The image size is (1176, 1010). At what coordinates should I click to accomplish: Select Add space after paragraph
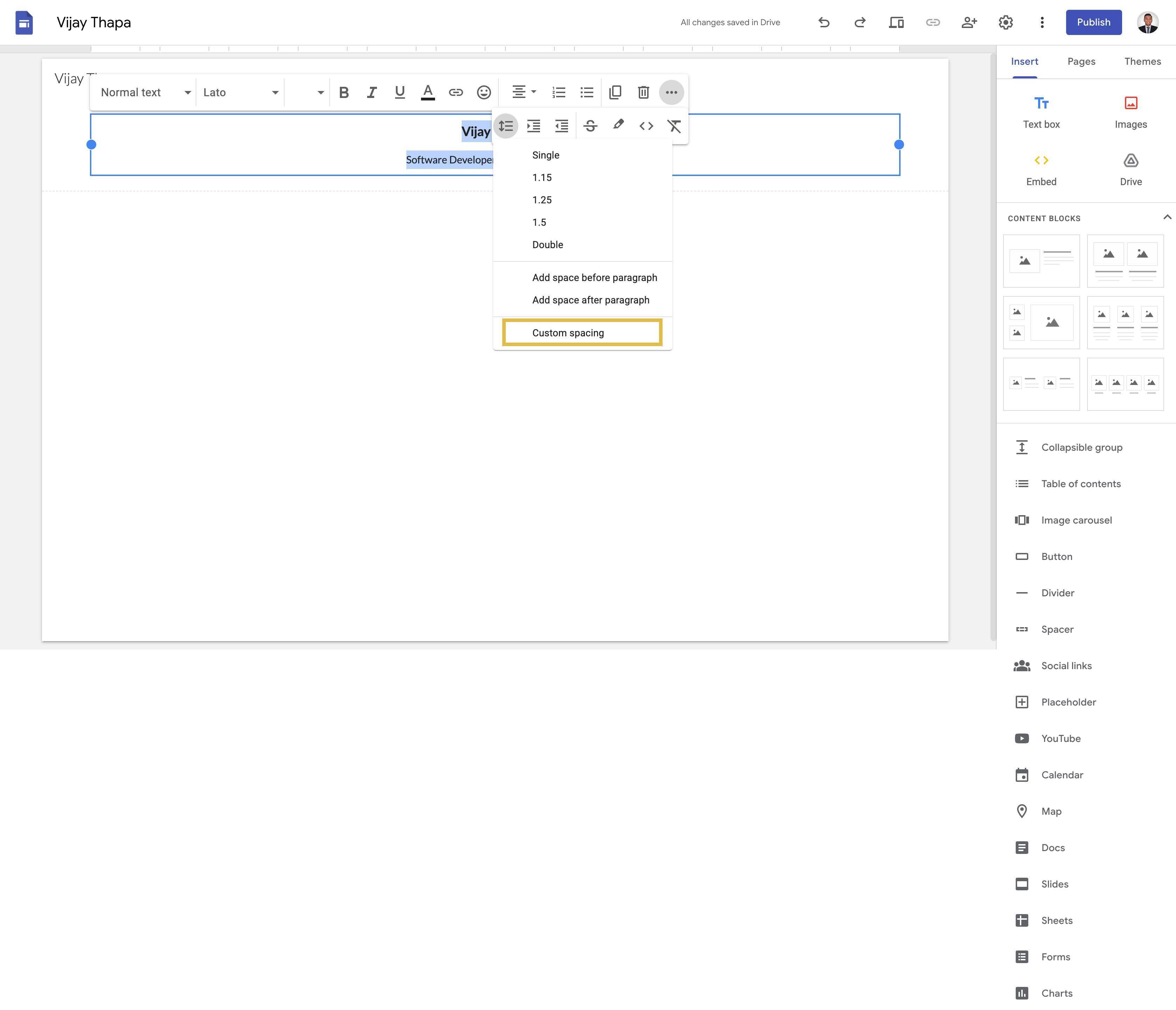[582, 300]
